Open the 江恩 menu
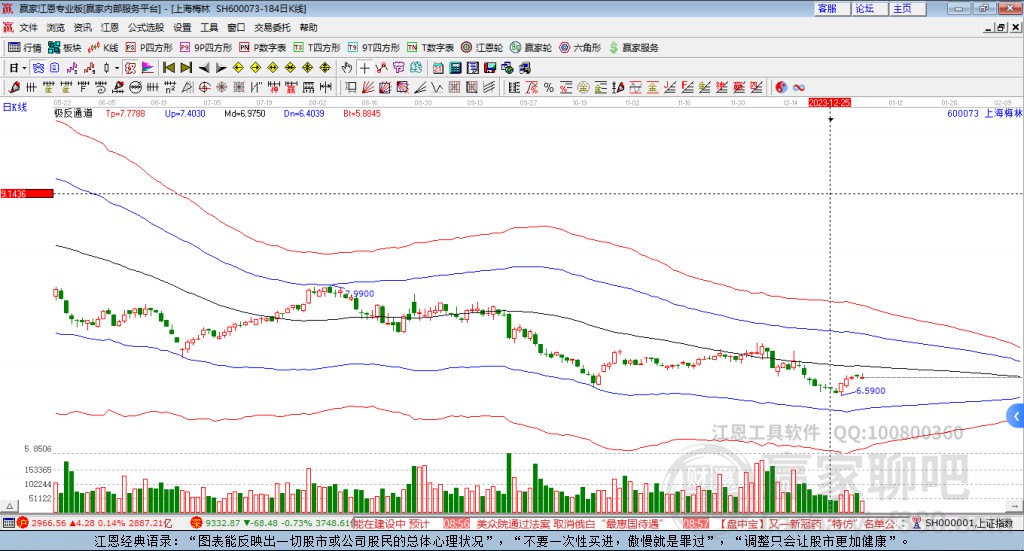The width and height of the screenshot is (1024, 551). click(110, 27)
